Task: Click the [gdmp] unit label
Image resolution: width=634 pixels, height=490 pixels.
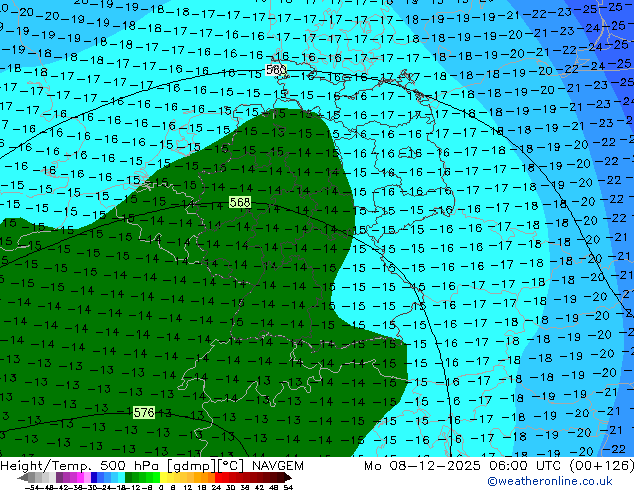Action: [191, 466]
